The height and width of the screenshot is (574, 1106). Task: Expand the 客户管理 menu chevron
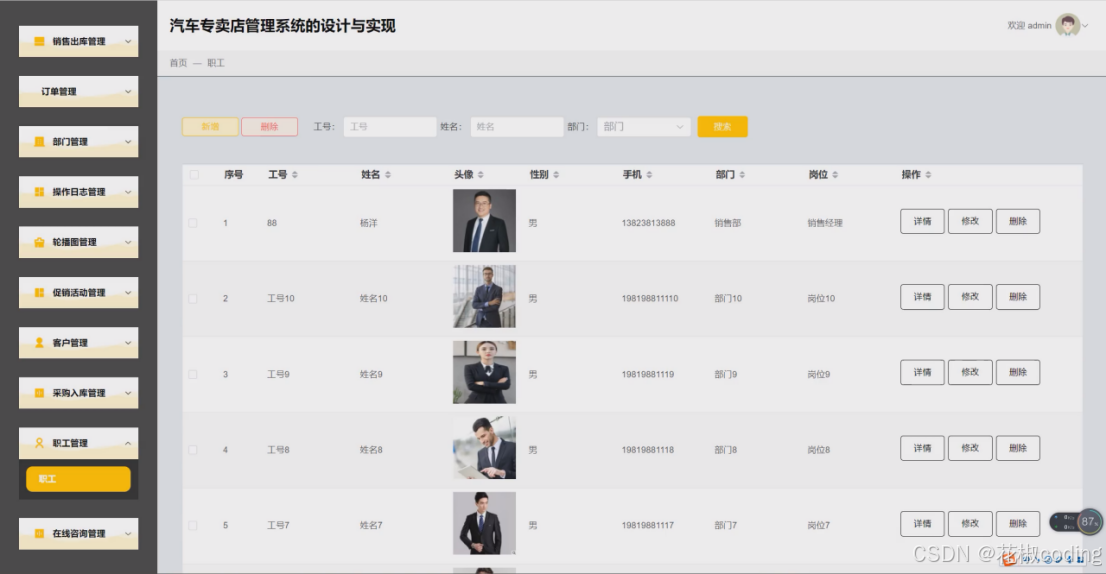128,343
